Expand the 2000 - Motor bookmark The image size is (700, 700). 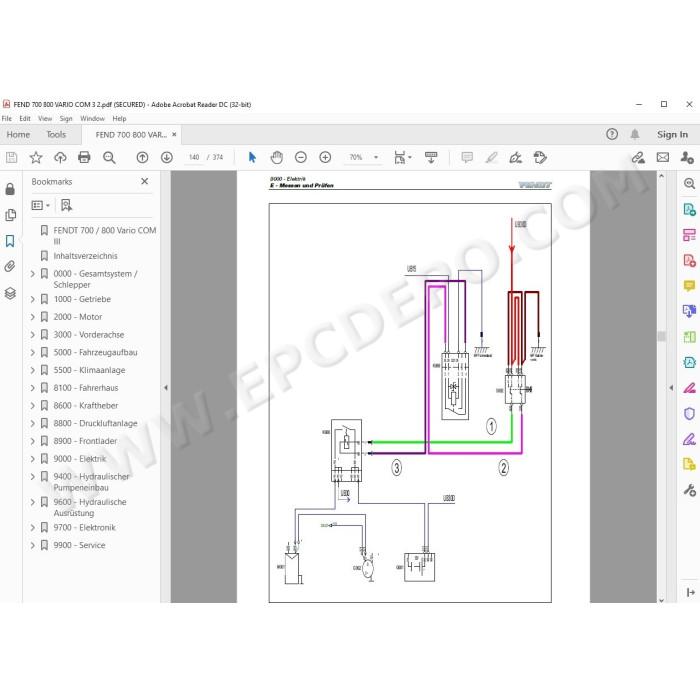(33, 317)
